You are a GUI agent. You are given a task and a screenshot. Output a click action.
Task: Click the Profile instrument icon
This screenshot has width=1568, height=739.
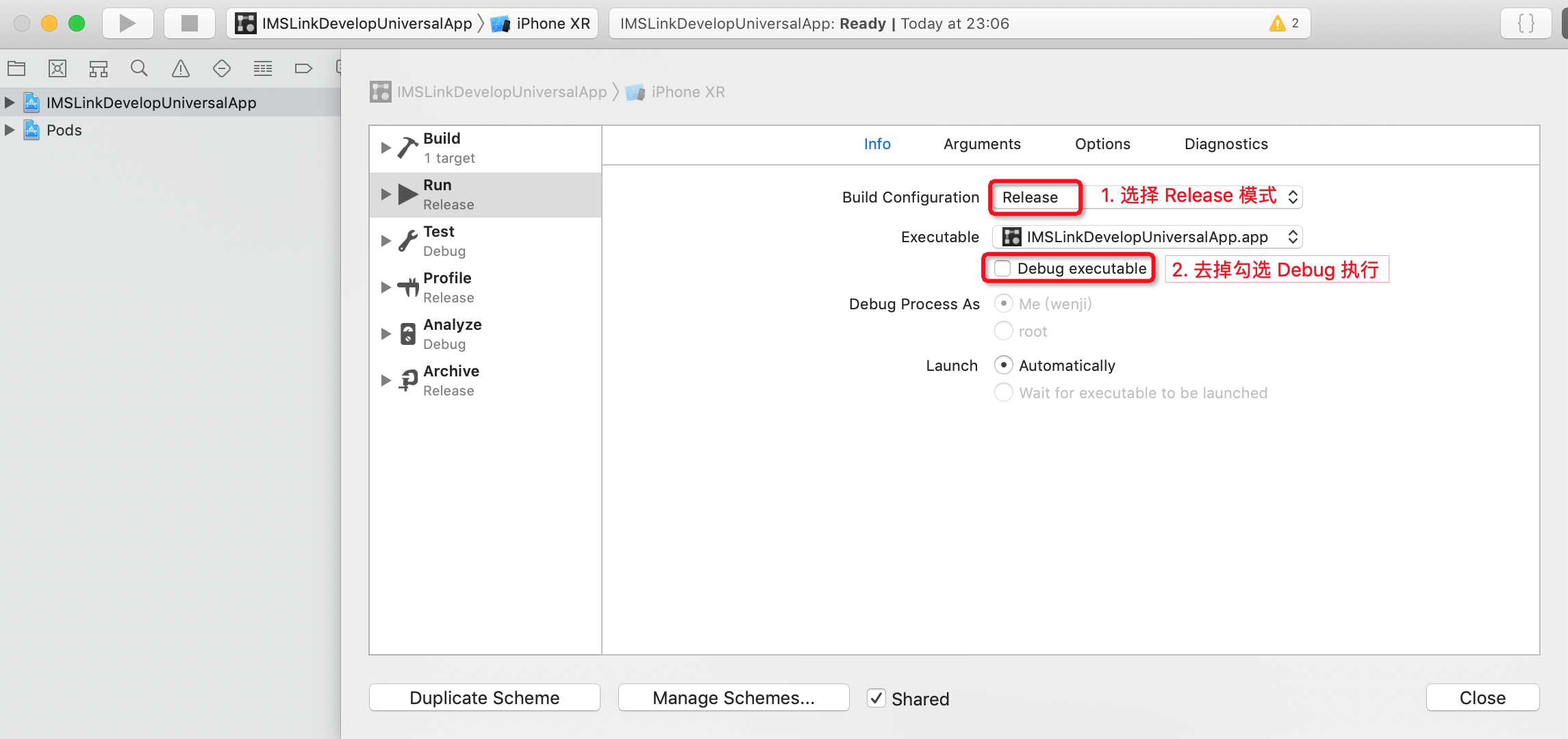click(408, 287)
